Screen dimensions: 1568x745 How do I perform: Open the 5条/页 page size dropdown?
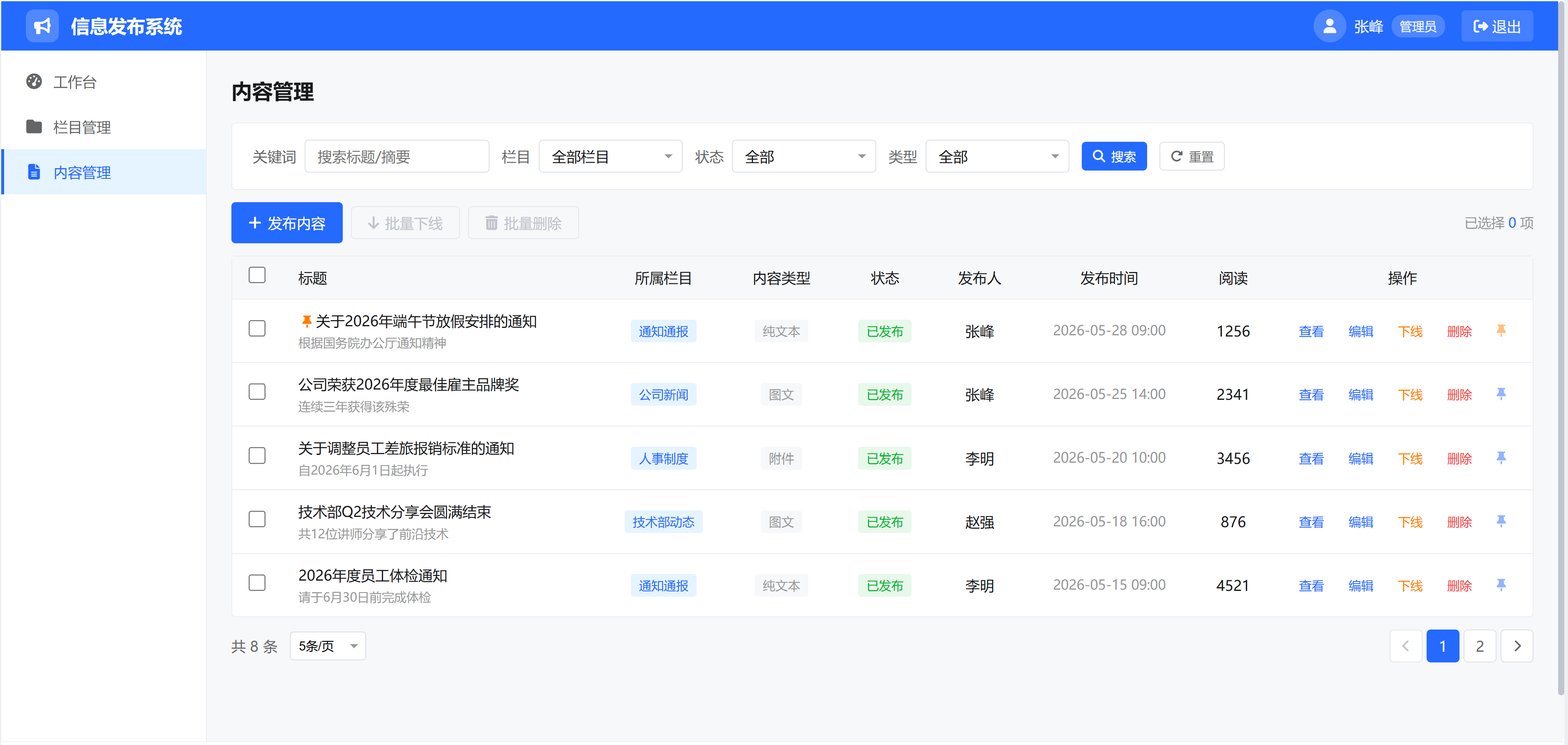click(328, 646)
